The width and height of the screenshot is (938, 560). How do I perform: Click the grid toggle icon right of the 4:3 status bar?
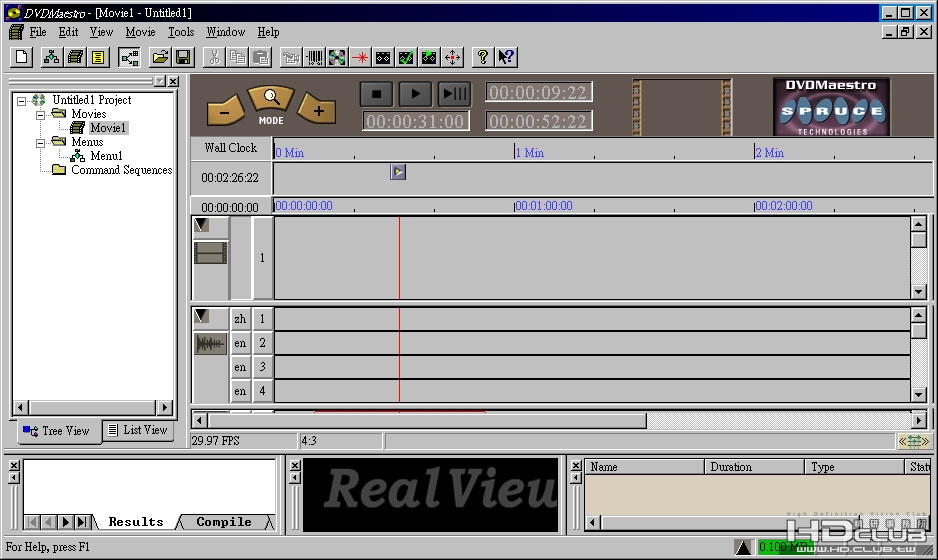point(914,442)
